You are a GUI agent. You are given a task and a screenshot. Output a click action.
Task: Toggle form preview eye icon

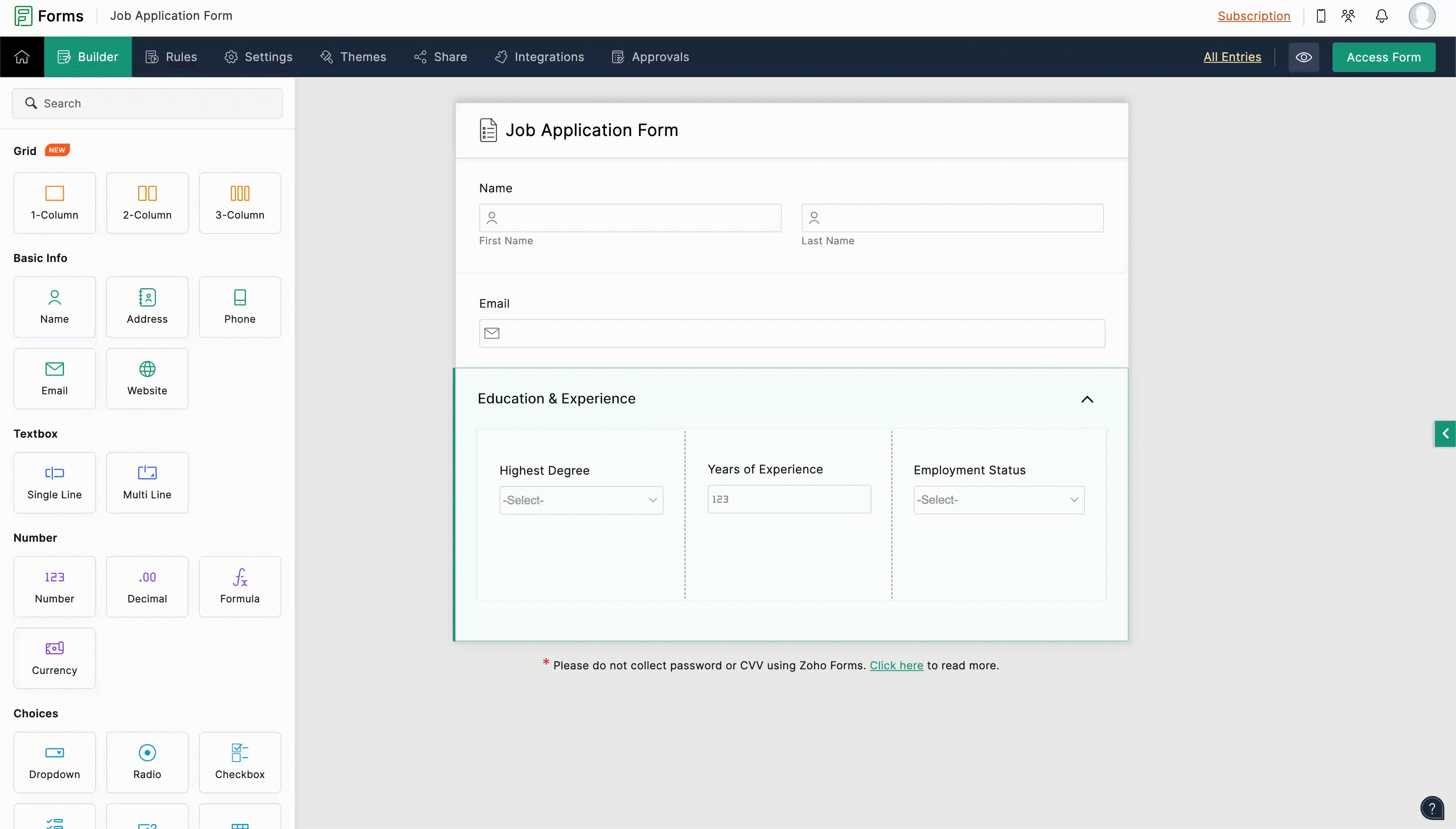click(x=1303, y=57)
